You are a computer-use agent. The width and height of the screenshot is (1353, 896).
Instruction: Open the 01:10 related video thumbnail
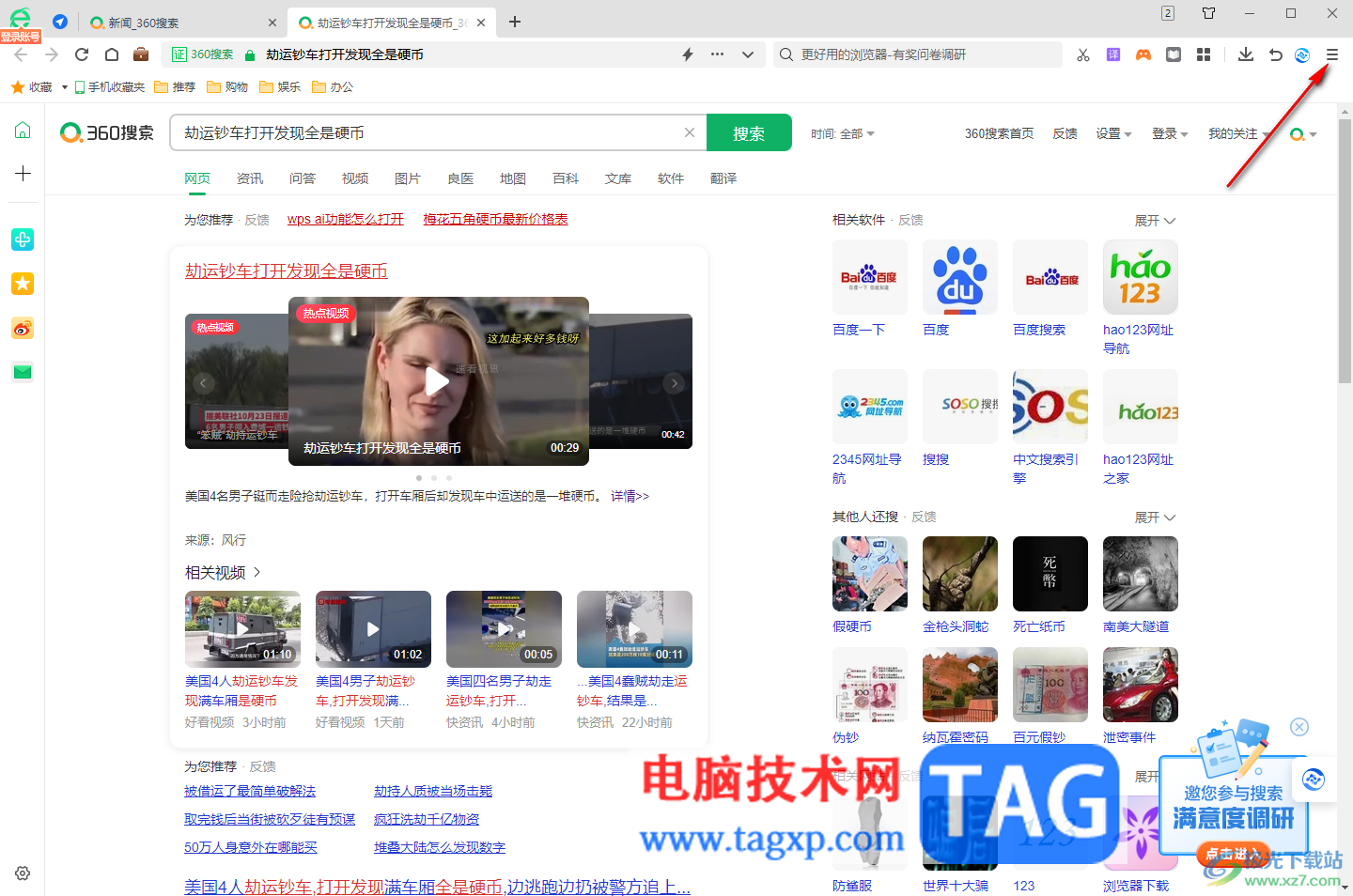[242, 628]
